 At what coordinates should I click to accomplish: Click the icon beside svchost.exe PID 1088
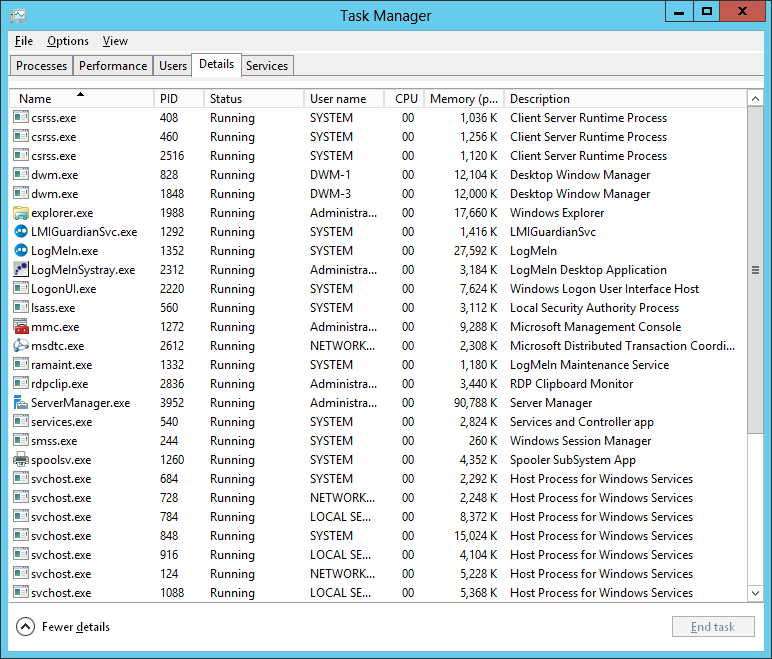pyautogui.click(x=21, y=593)
